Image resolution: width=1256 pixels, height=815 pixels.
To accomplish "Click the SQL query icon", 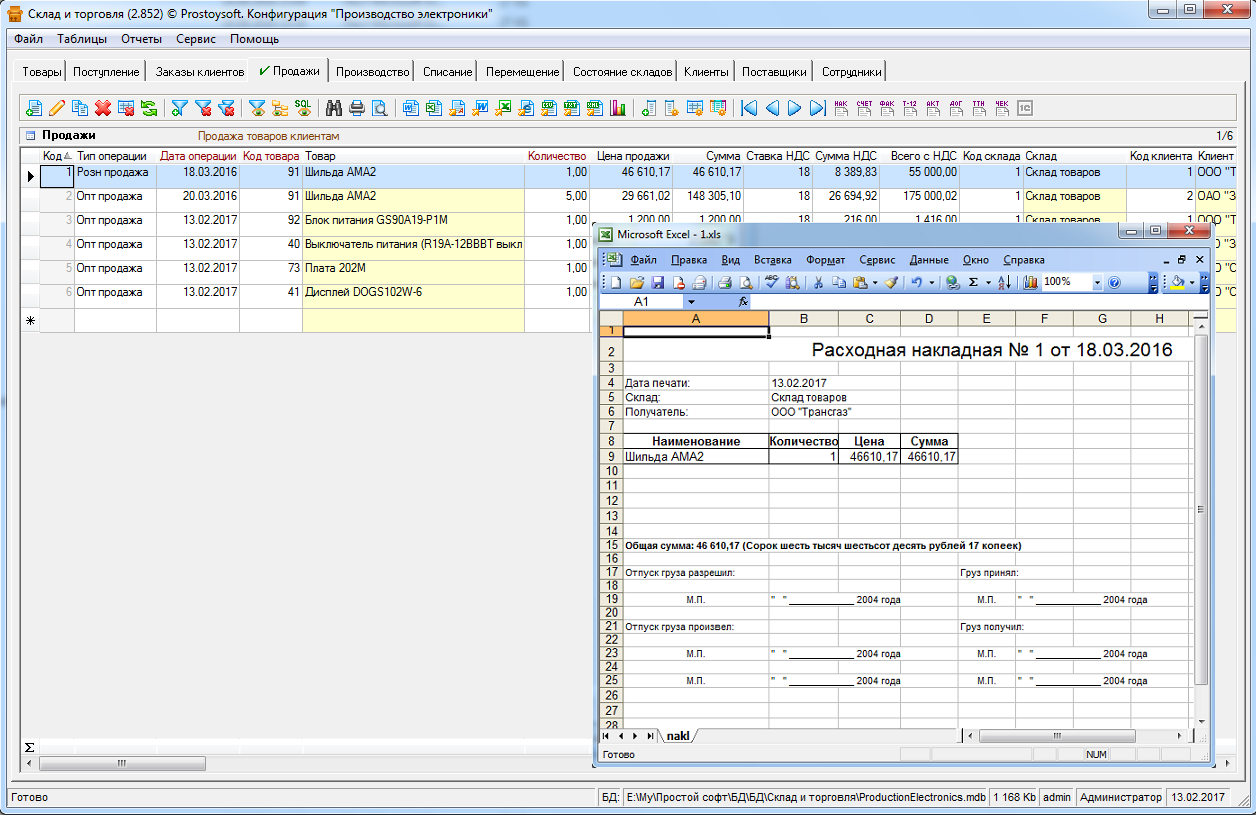I will (x=302, y=108).
